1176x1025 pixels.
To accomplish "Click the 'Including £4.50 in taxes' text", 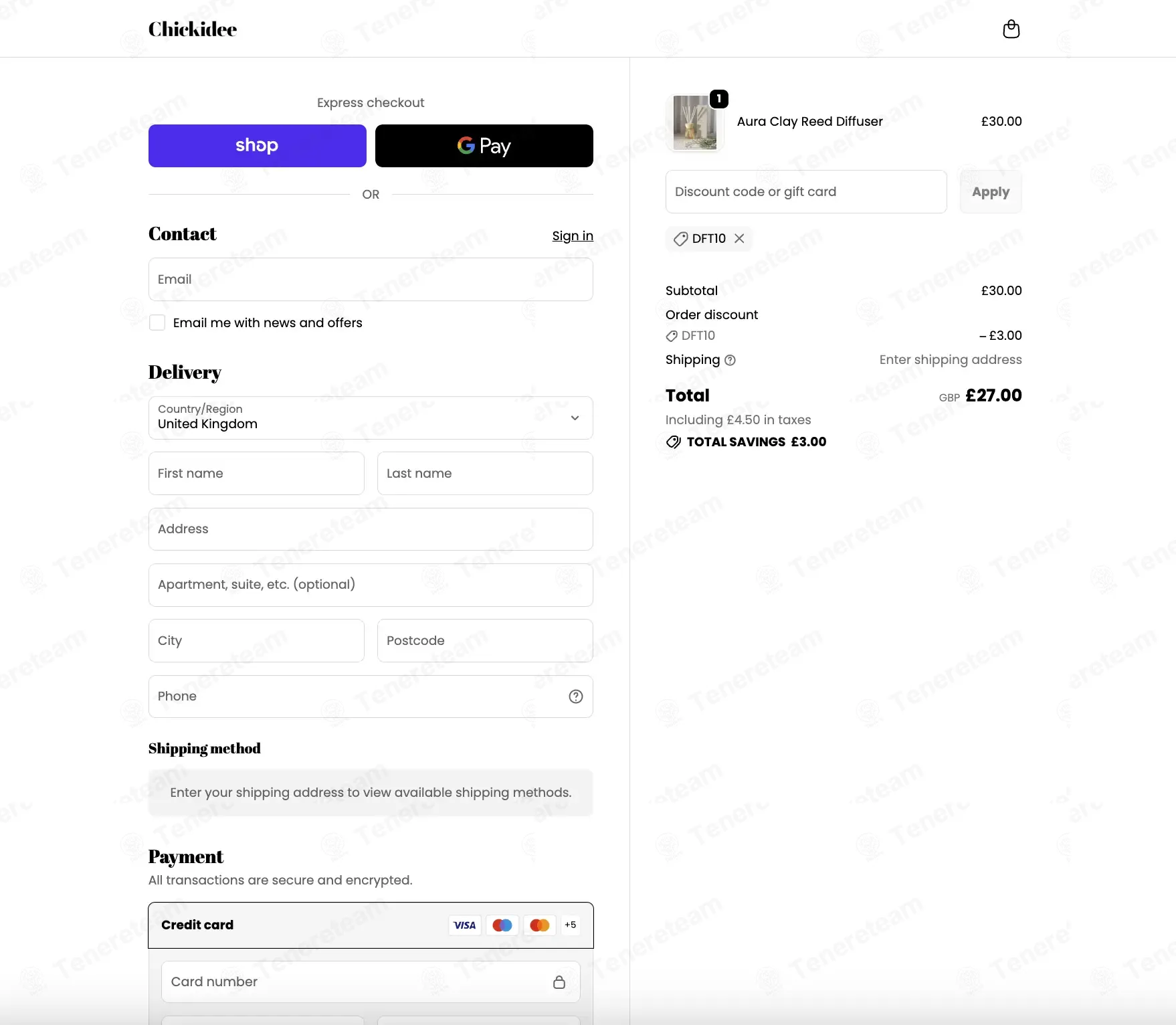I will [x=738, y=420].
